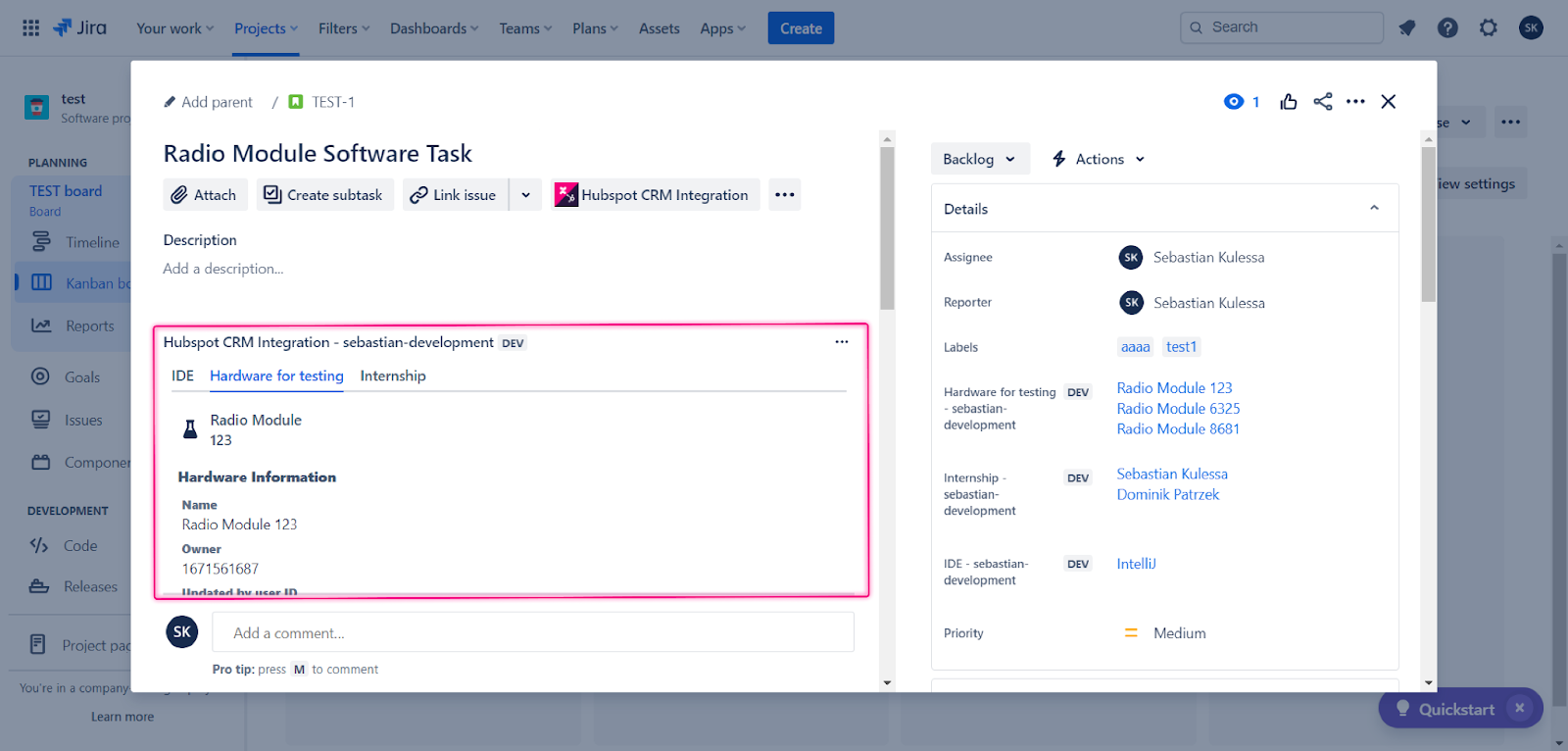1568x751 pixels.
Task: Click the Search box
Action: click(1282, 27)
